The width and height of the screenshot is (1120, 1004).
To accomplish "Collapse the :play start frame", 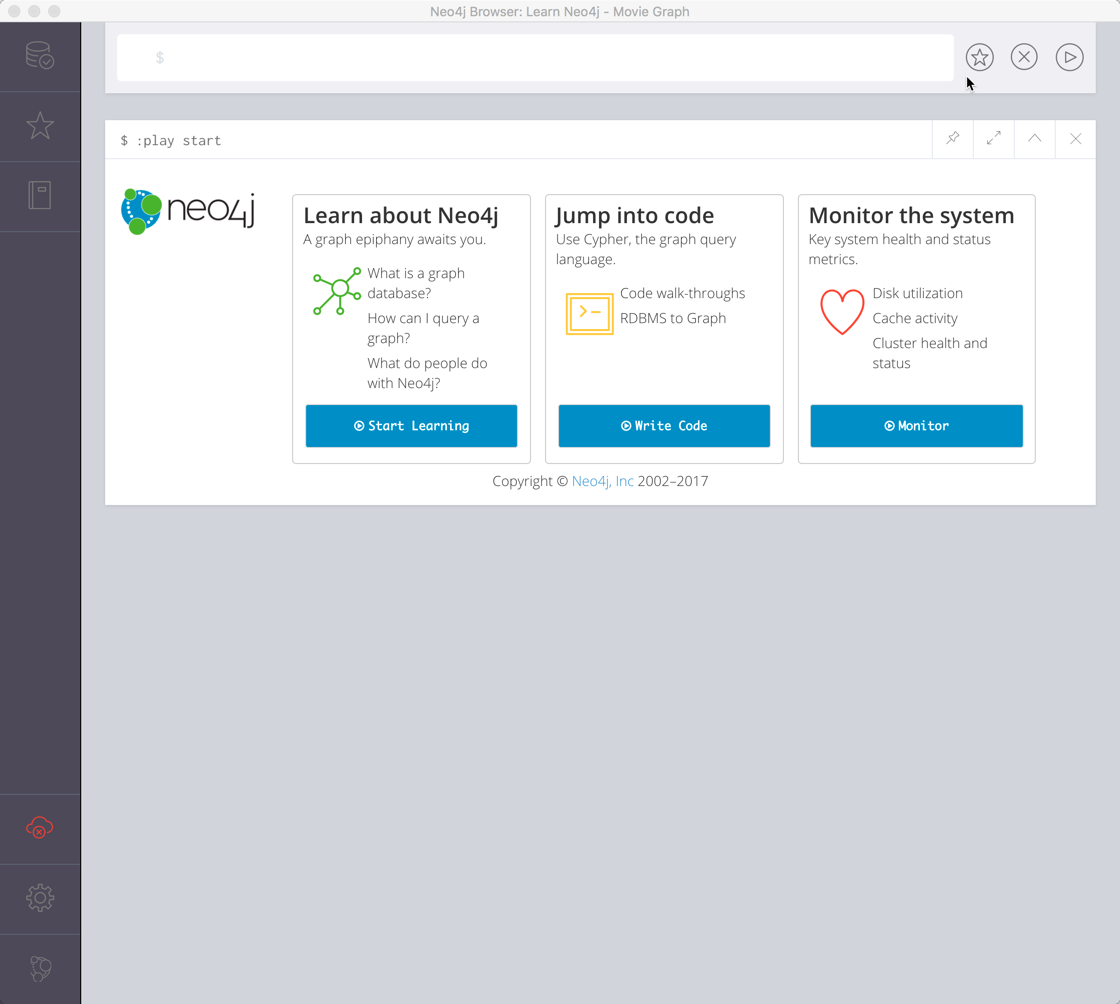I will coord(1034,139).
